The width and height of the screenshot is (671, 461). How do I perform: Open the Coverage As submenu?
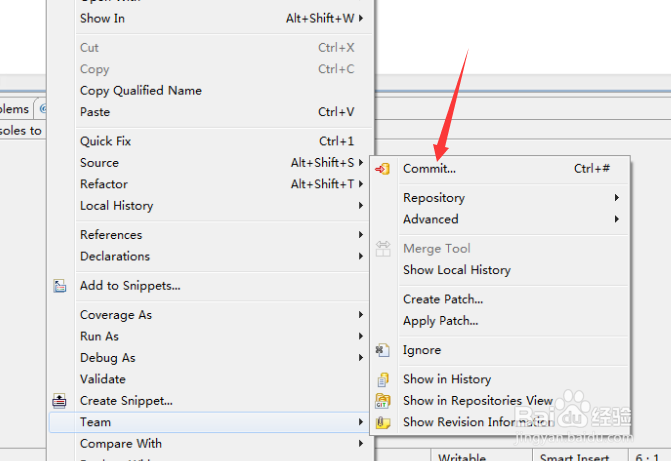coord(210,315)
